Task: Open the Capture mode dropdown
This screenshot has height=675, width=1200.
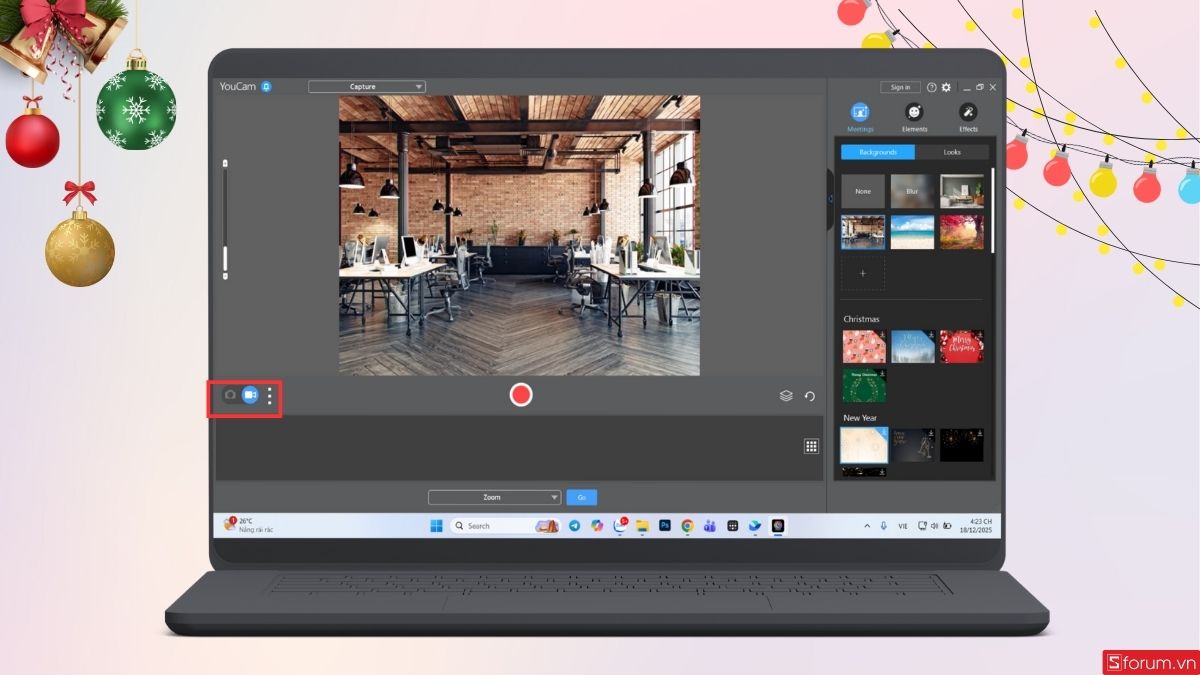Action: pos(366,86)
